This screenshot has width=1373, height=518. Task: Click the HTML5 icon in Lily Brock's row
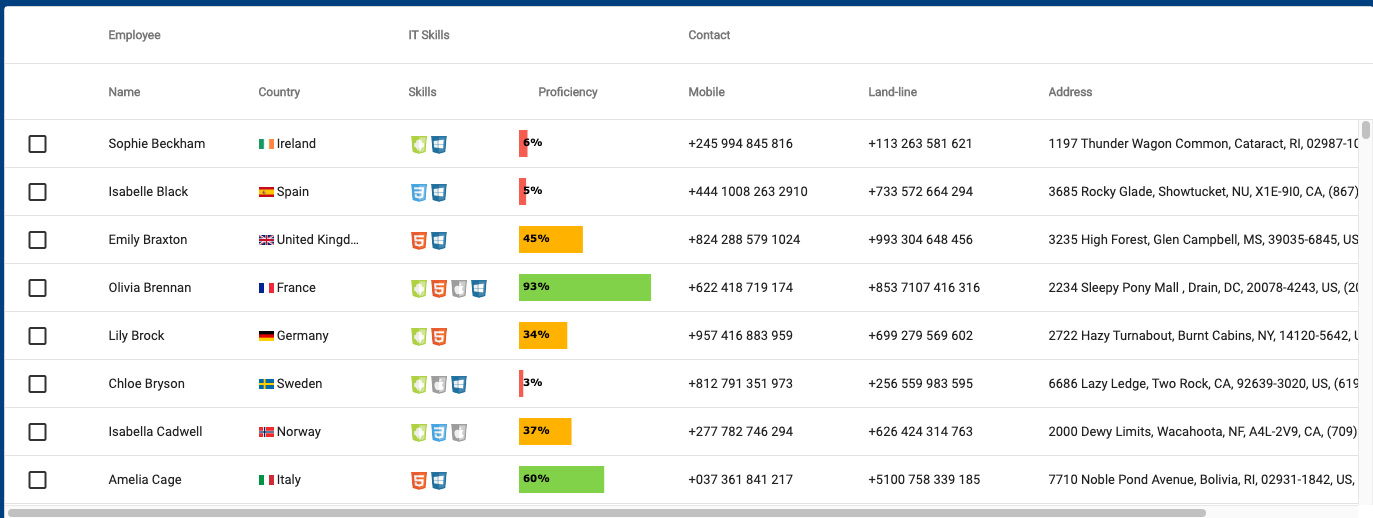click(x=439, y=336)
